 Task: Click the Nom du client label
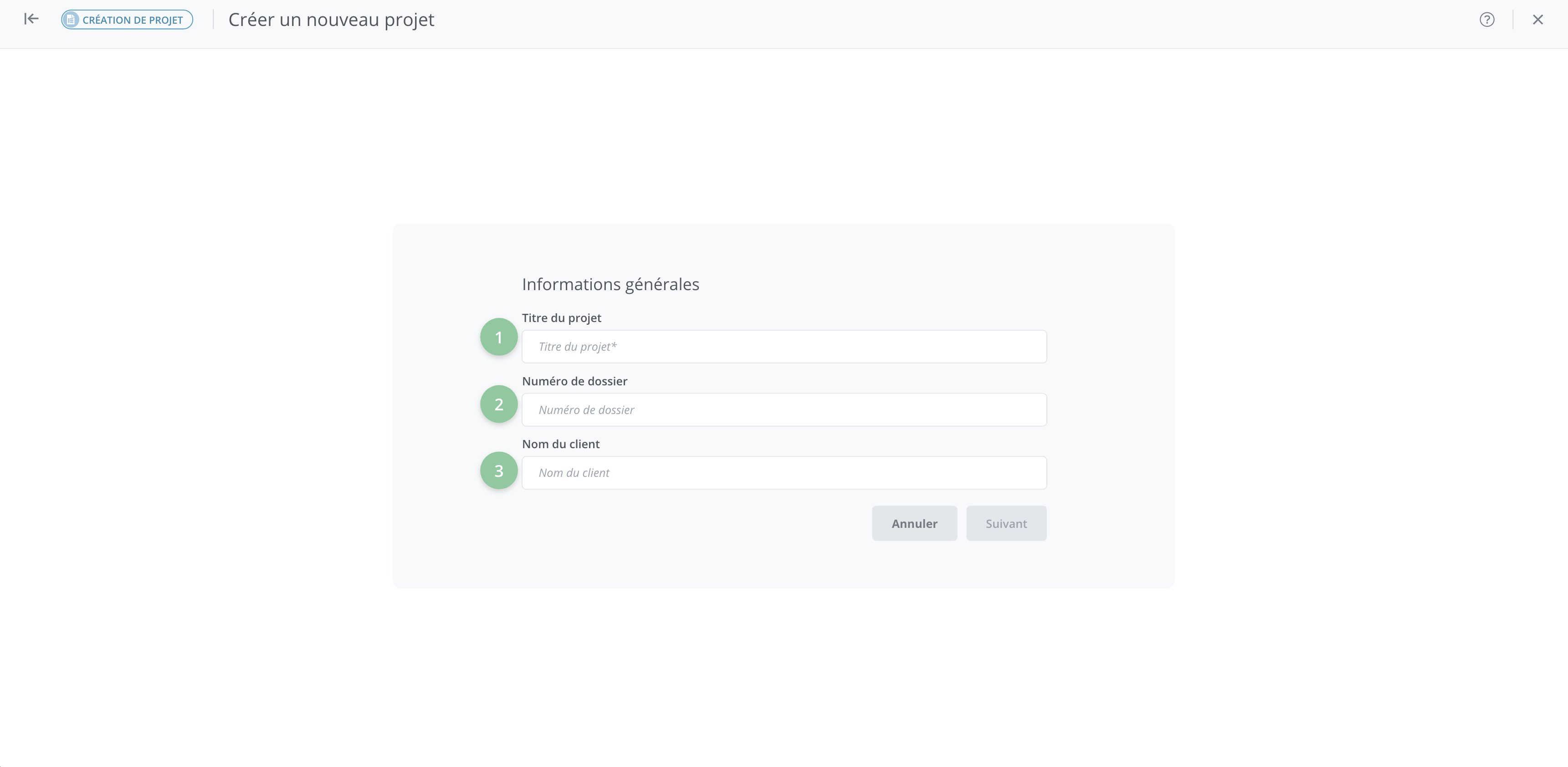[x=561, y=444]
